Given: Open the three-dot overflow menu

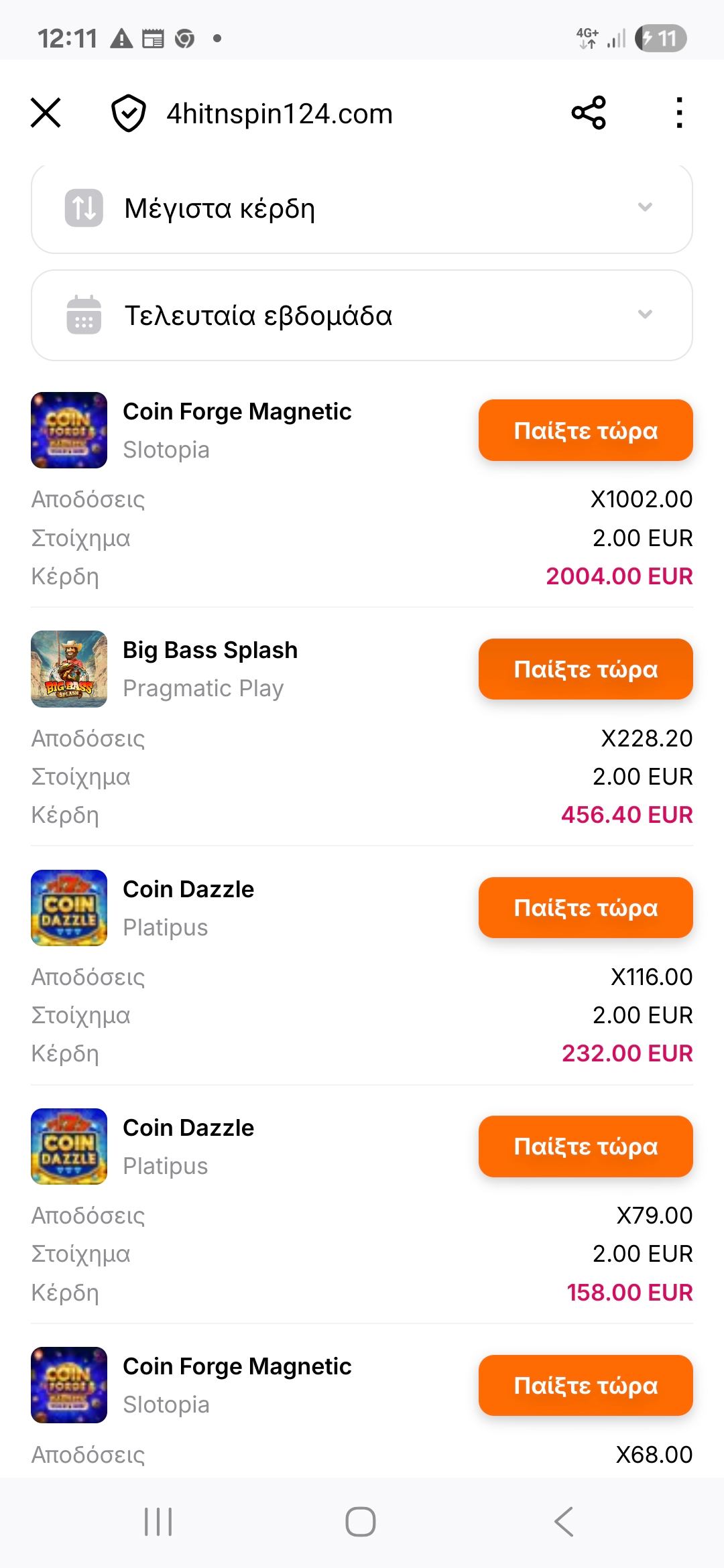Looking at the screenshot, I should (679, 113).
